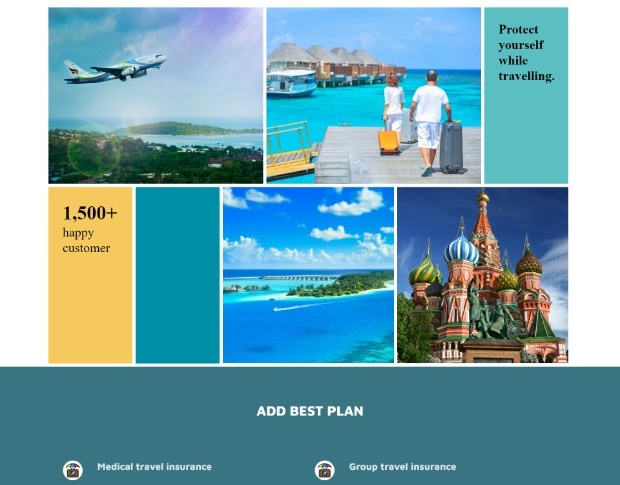Image resolution: width=620 pixels, height=485 pixels.
Task: Click the Medical travel insurance briefcase icon
Action: [x=73, y=470]
